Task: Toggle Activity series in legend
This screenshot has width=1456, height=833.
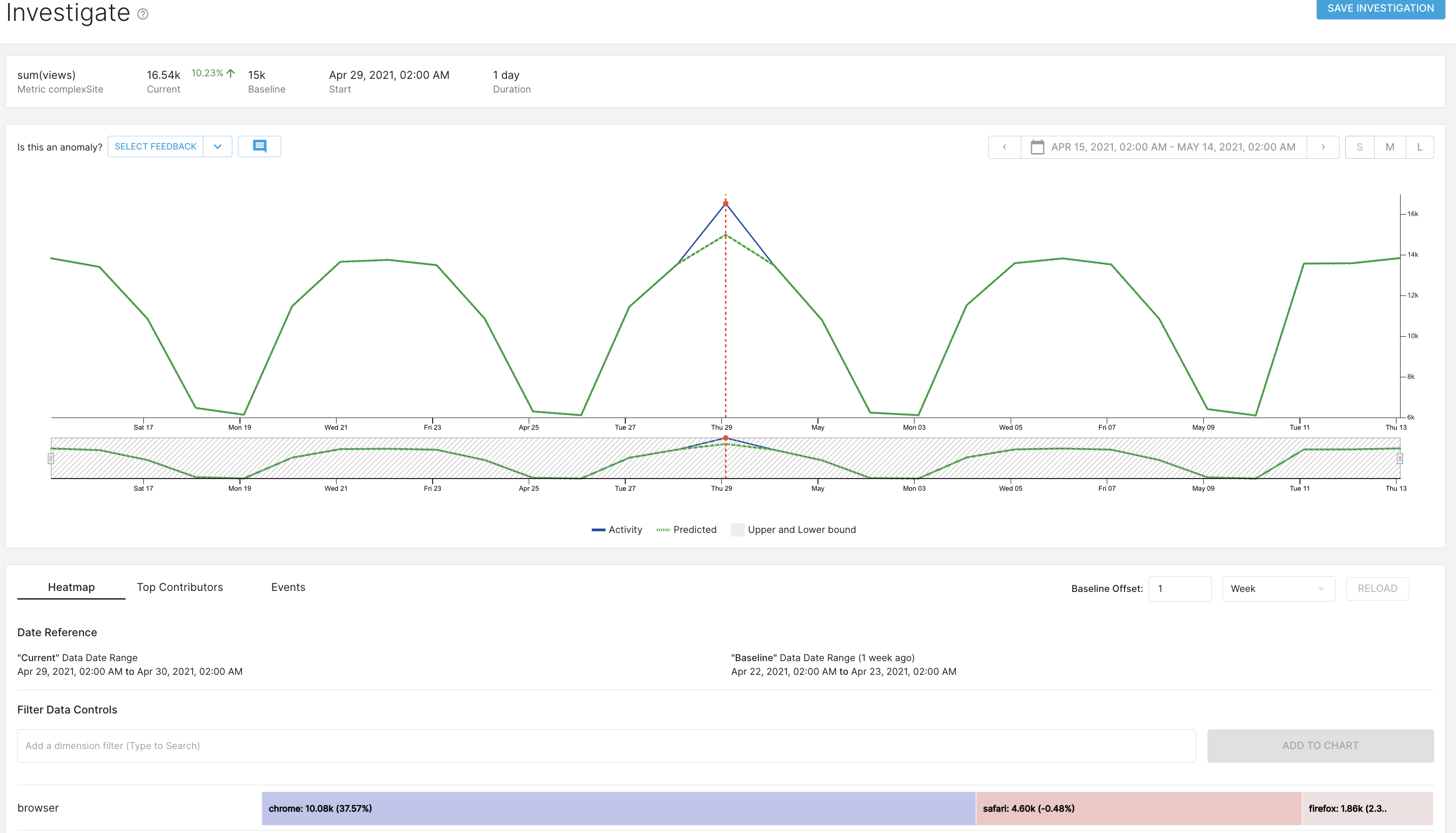Action: 617,530
